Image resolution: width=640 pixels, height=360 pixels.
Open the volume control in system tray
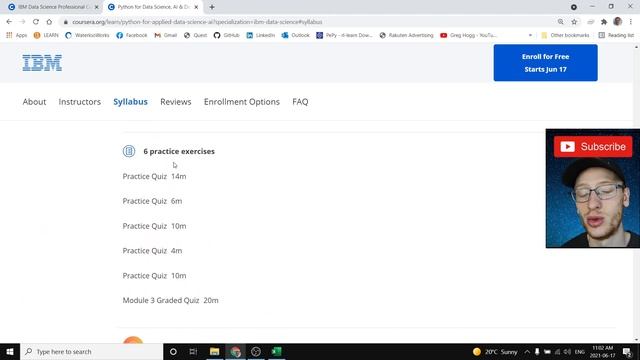pos(567,351)
